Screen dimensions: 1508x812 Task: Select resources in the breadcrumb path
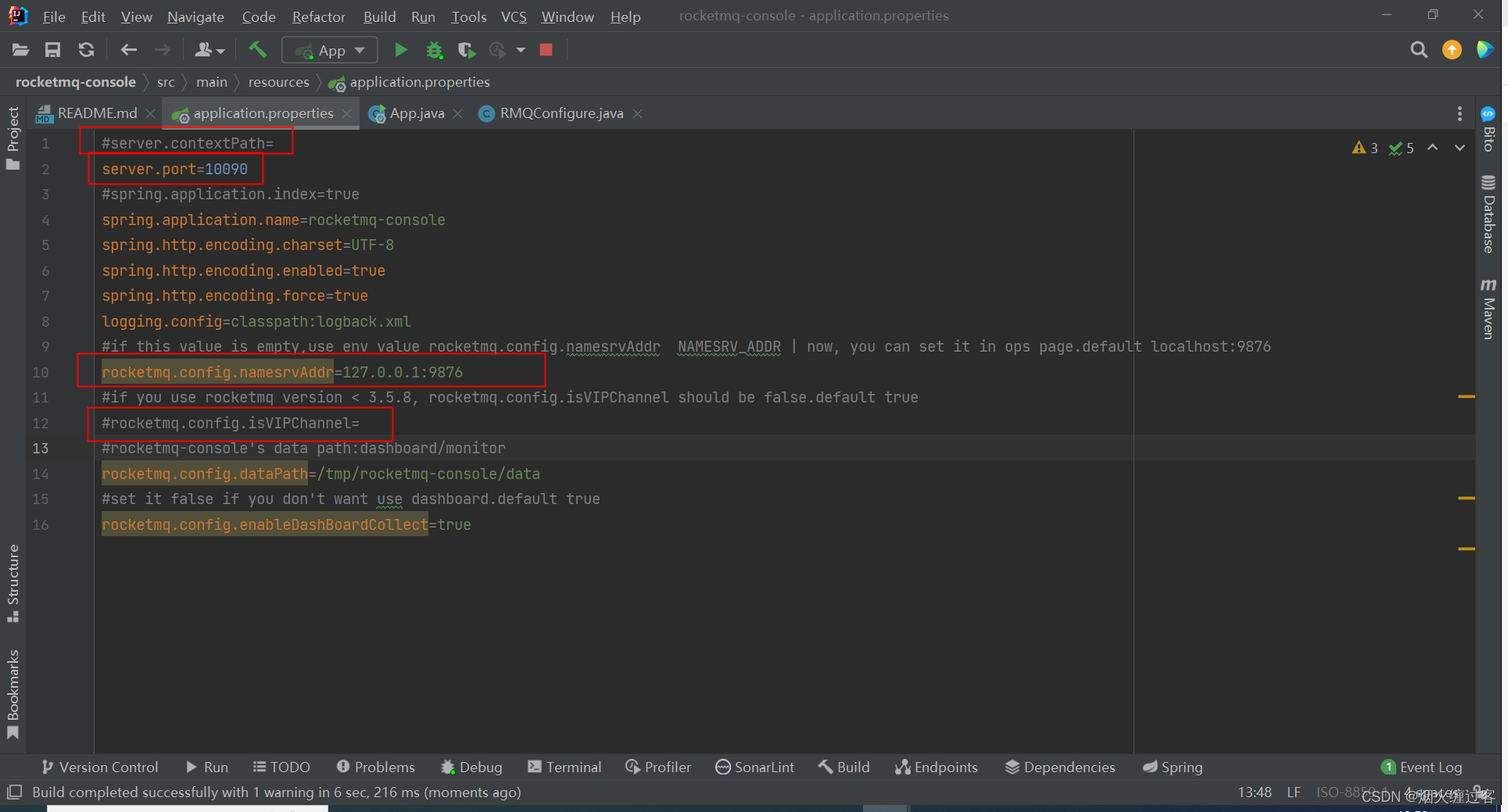pyautogui.click(x=279, y=82)
